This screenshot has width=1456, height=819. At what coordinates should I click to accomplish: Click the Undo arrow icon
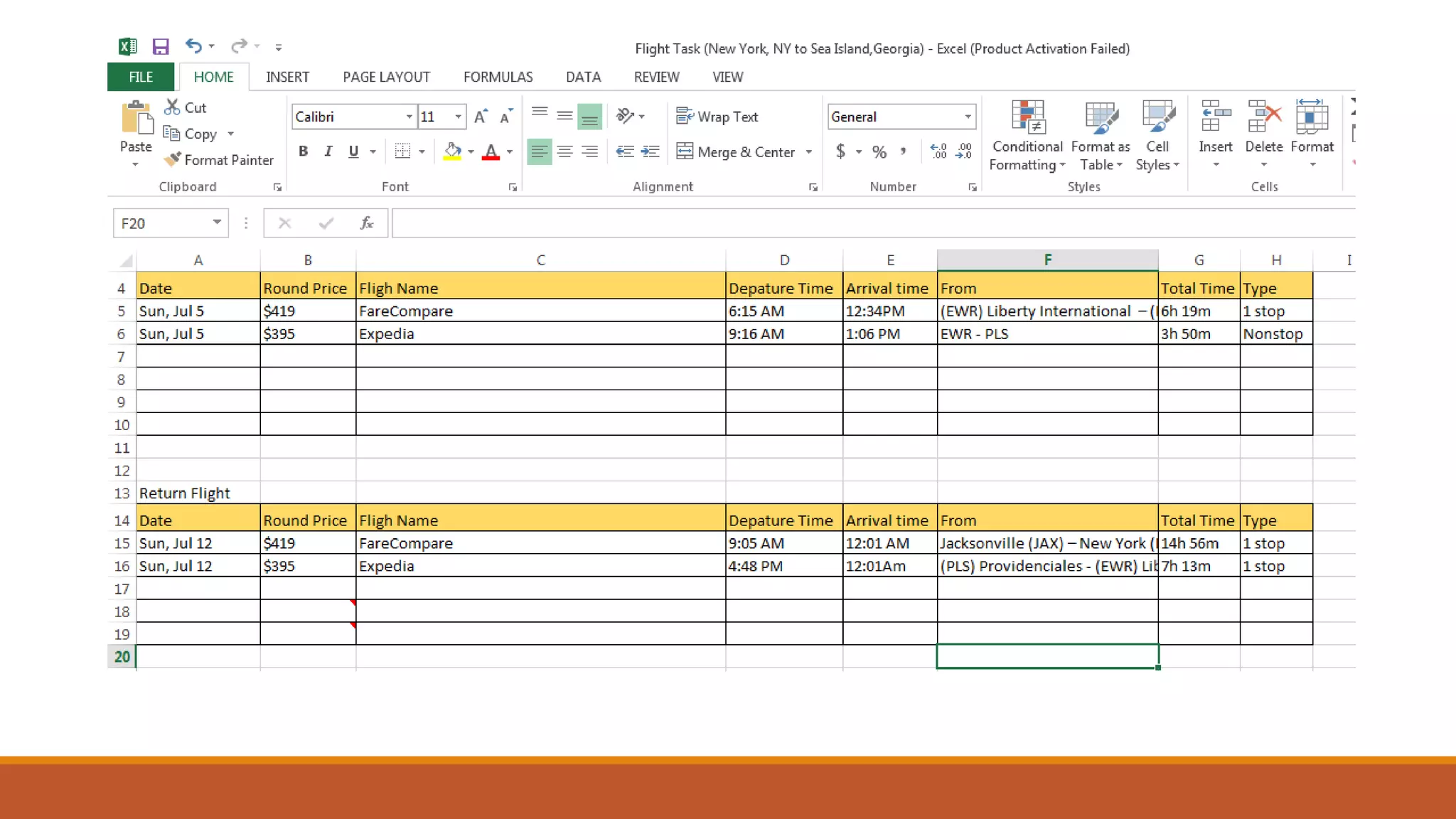(193, 46)
